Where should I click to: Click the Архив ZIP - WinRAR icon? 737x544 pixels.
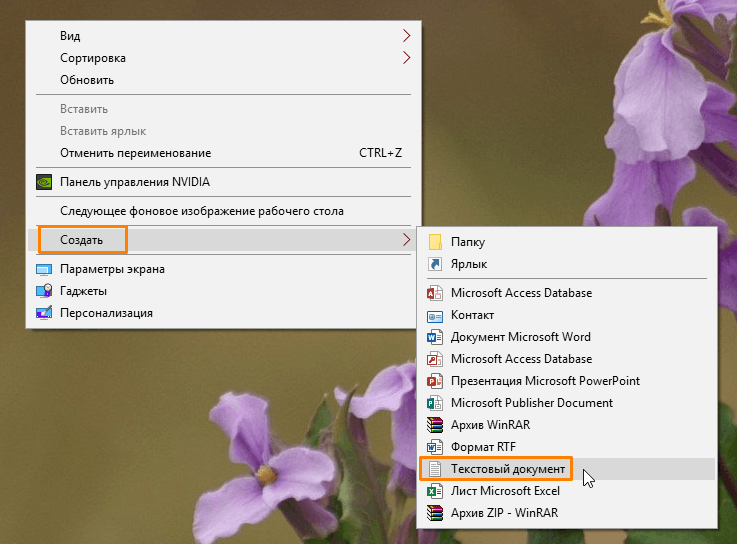pos(435,513)
